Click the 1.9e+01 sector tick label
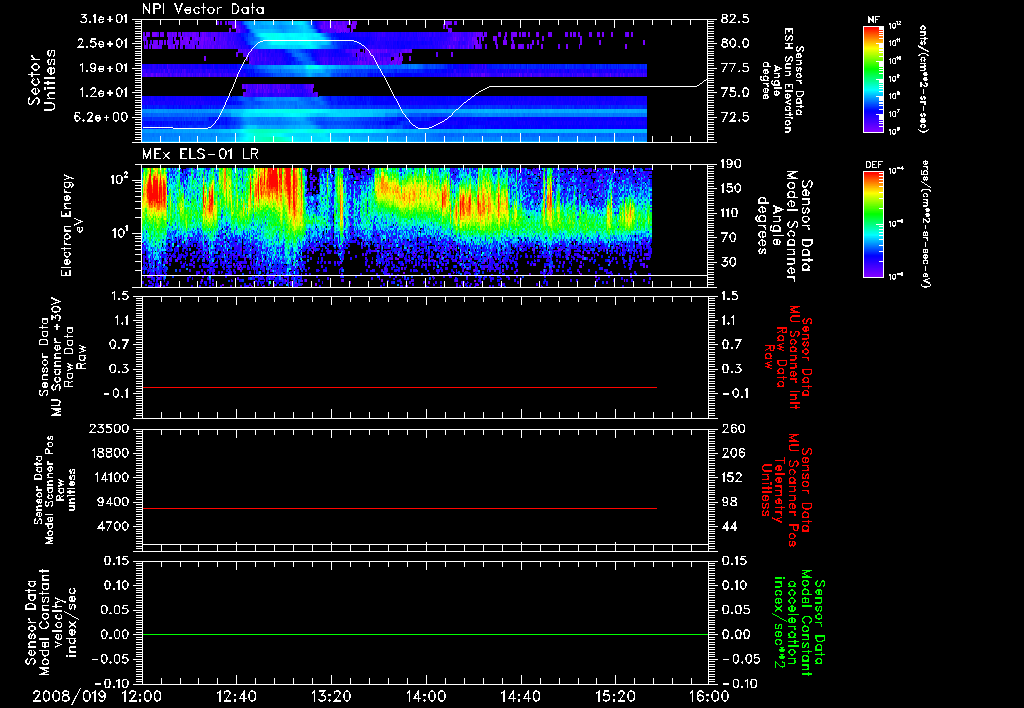This screenshot has height=708, width=1024. click(105, 68)
